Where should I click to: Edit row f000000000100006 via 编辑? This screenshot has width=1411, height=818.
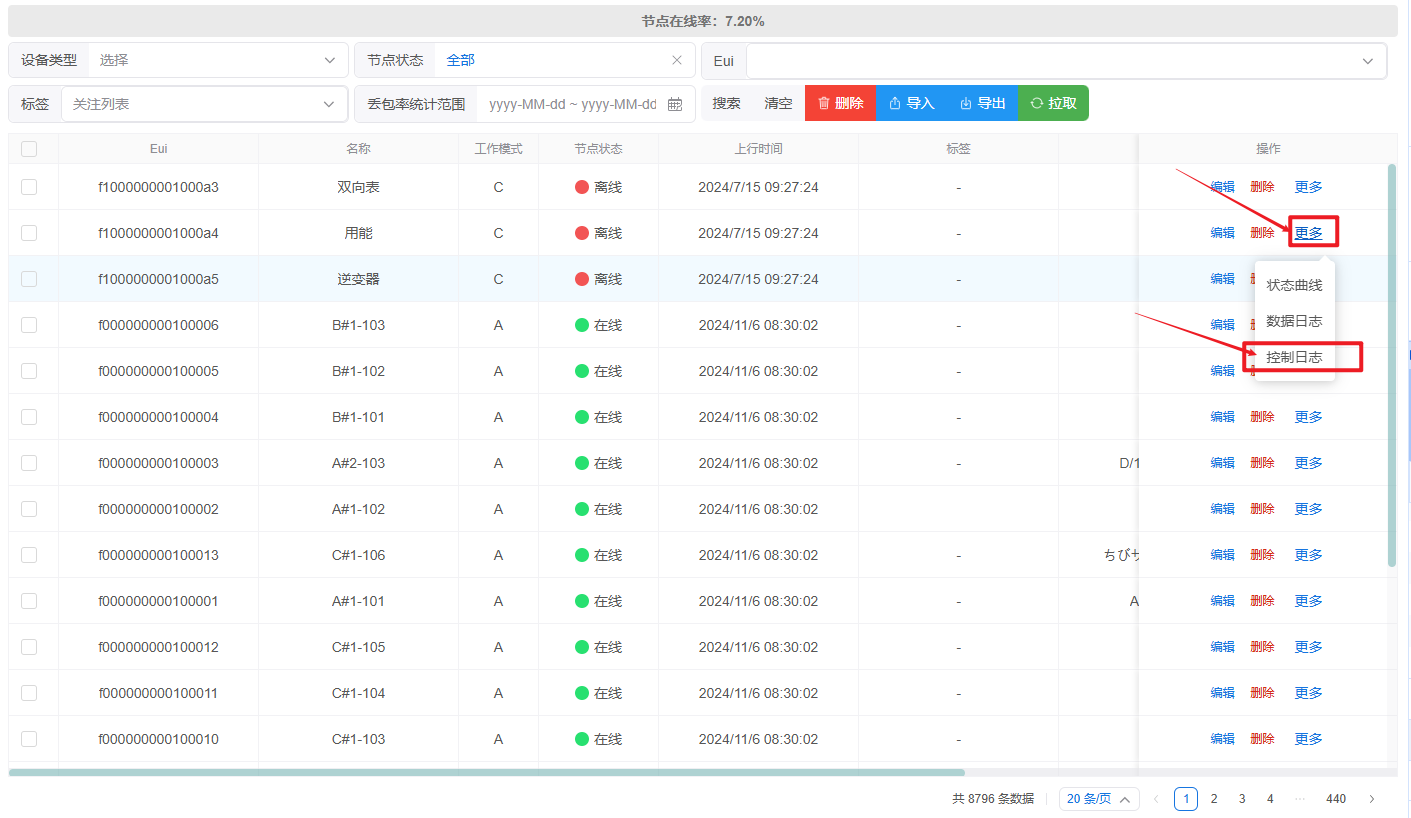tap(1223, 325)
